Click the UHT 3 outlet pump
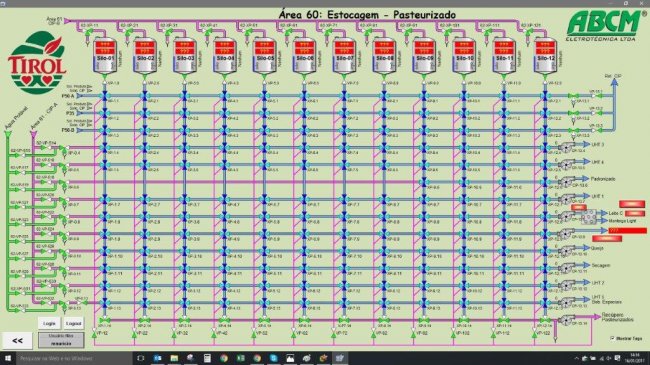Image resolution: width=650 pixels, height=365 pixels. point(566,146)
